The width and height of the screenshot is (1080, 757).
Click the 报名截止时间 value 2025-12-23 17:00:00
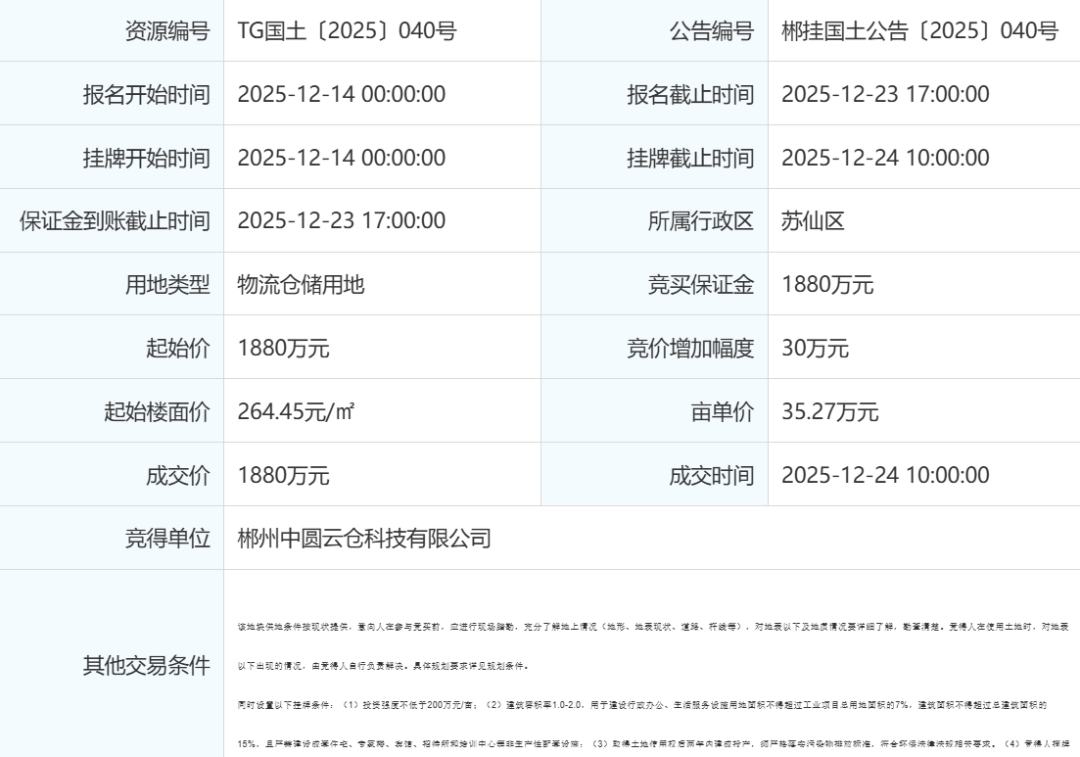885,95
